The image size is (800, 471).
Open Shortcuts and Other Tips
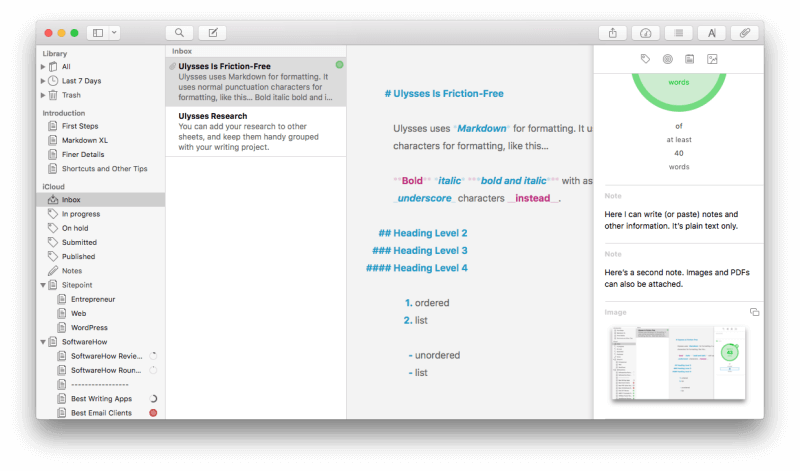click(101, 169)
